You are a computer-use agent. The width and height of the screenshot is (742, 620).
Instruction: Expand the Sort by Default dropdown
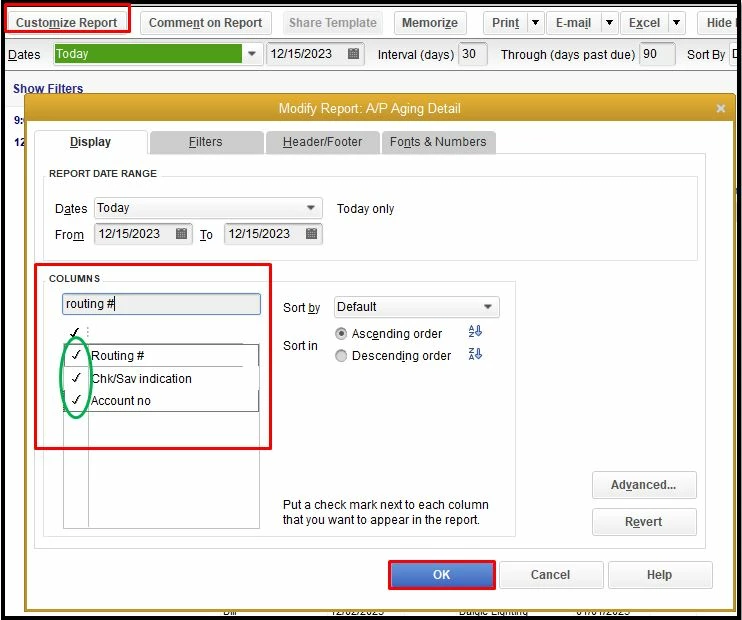pos(487,307)
